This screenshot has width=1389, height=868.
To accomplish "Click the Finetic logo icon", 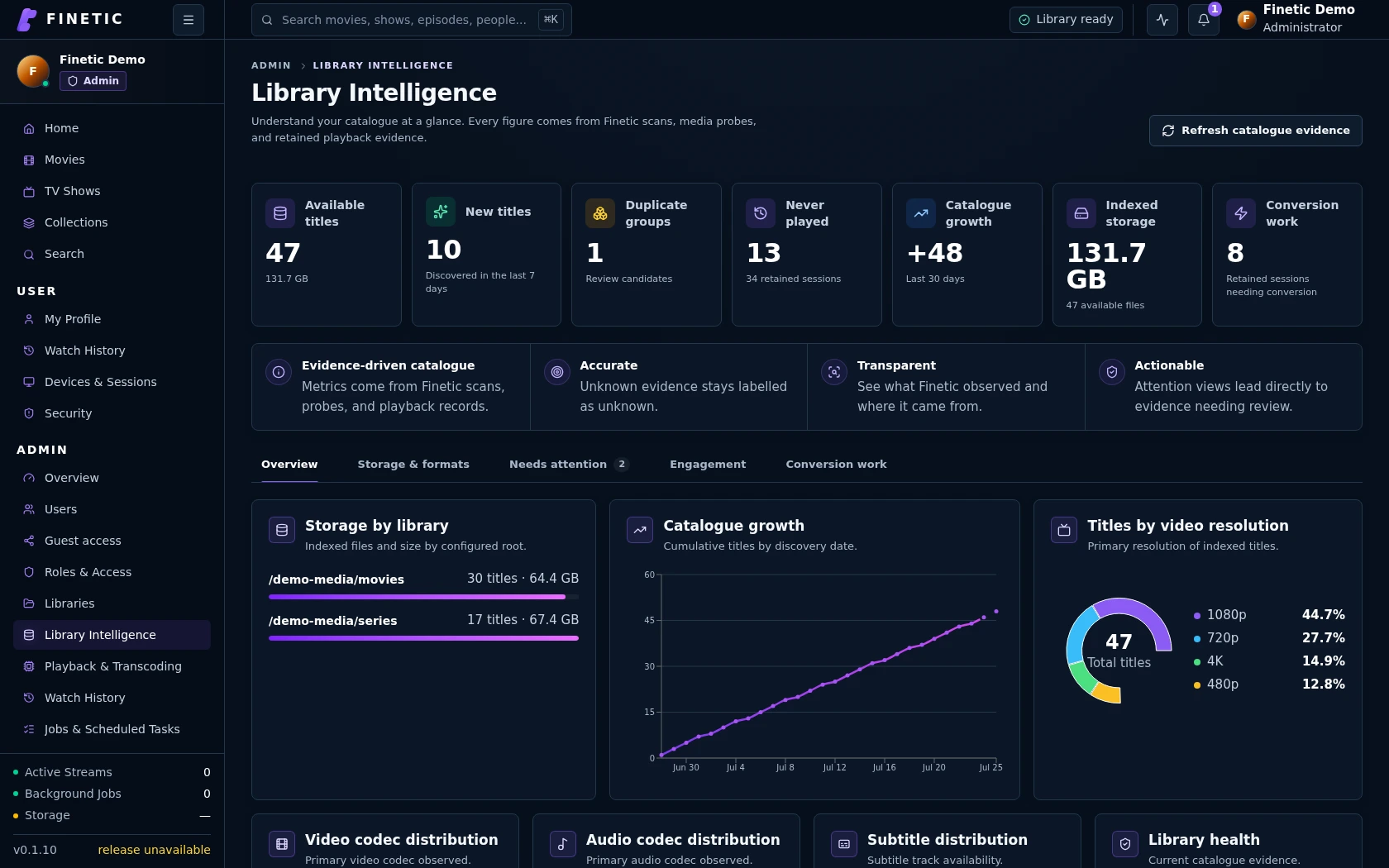I will coord(27,20).
